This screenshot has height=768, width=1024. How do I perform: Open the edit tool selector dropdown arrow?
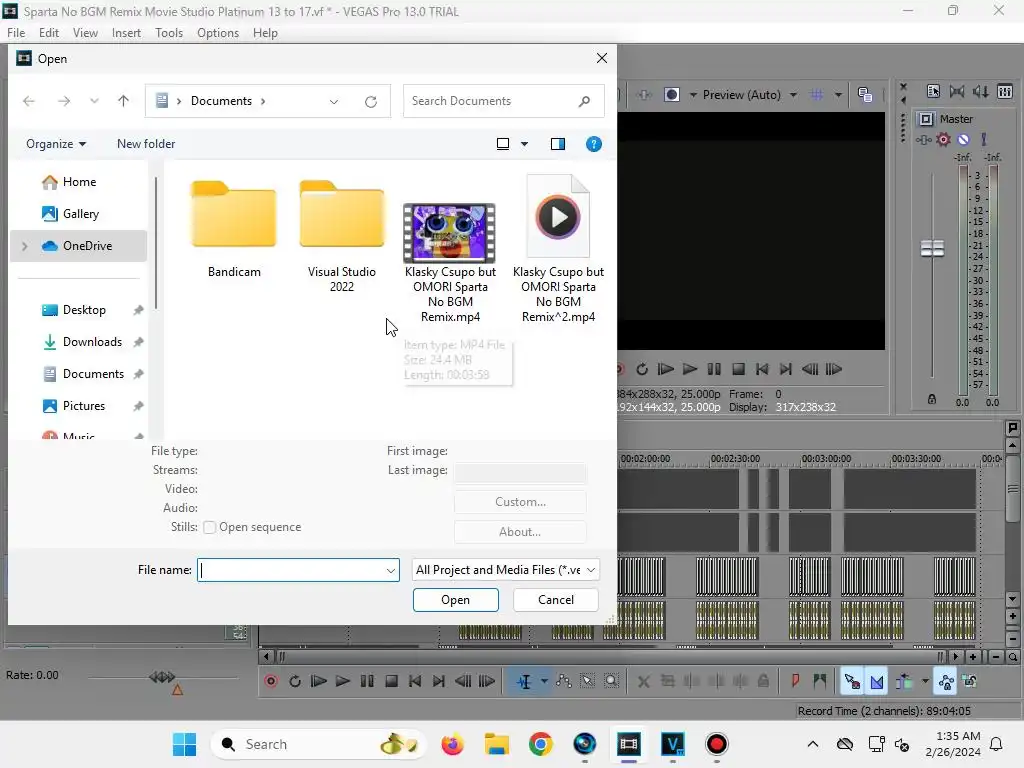544,681
